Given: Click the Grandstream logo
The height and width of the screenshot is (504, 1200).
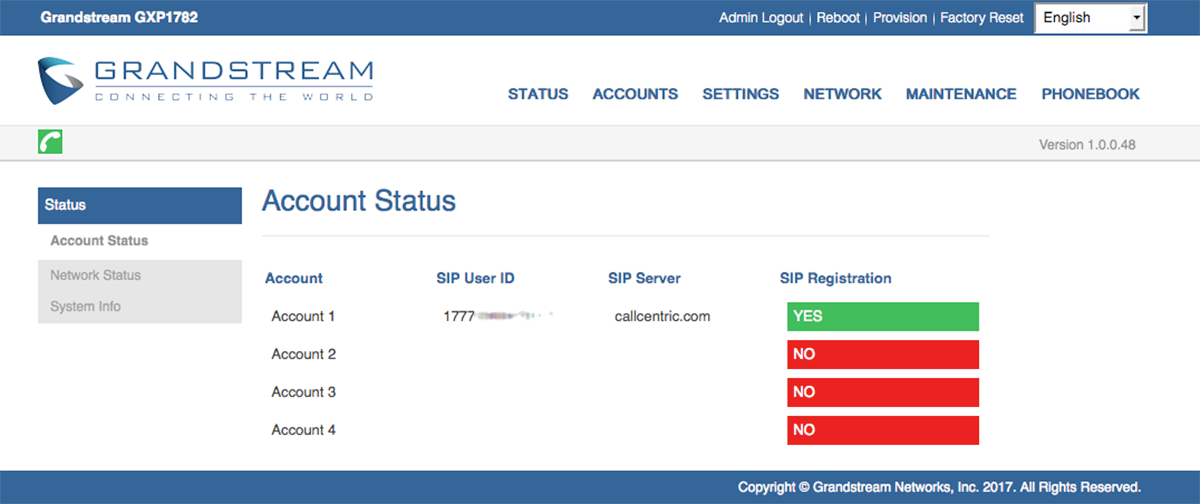Looking at the screenshot, I should coord(205,80).
